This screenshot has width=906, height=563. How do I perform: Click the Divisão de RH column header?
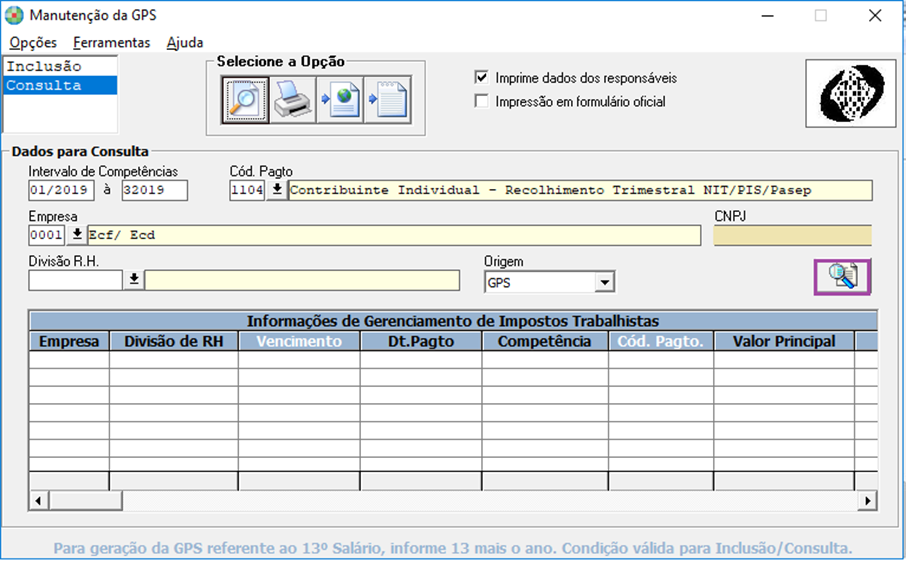[x=173, y=341]
